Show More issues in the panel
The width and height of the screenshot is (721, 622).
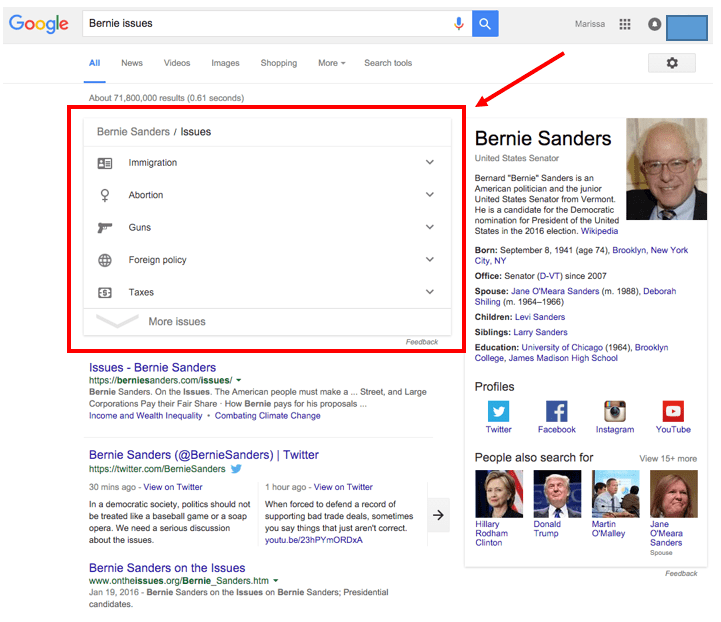point(176,322)
